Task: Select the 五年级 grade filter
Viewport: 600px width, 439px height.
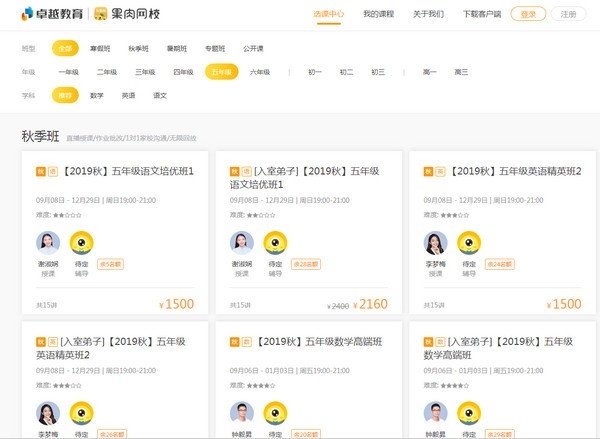Action: (x=222, y=72)
